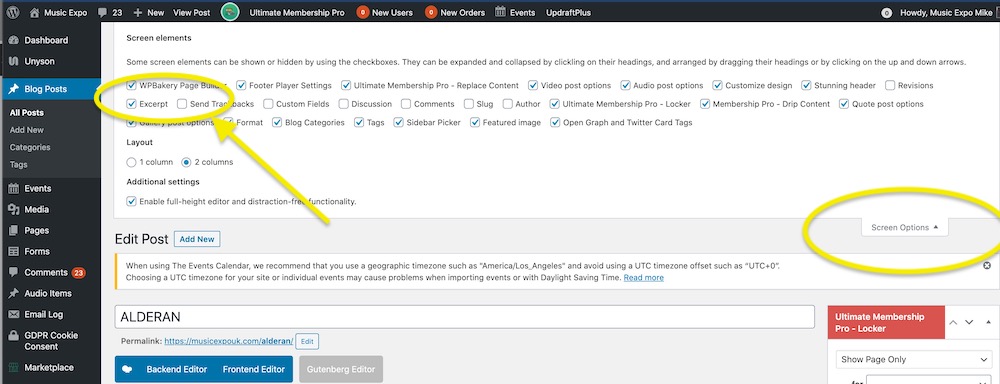The image size is (1000, 384).
Task: Click the Audio Items pin icon
Action: click(14, 293)
